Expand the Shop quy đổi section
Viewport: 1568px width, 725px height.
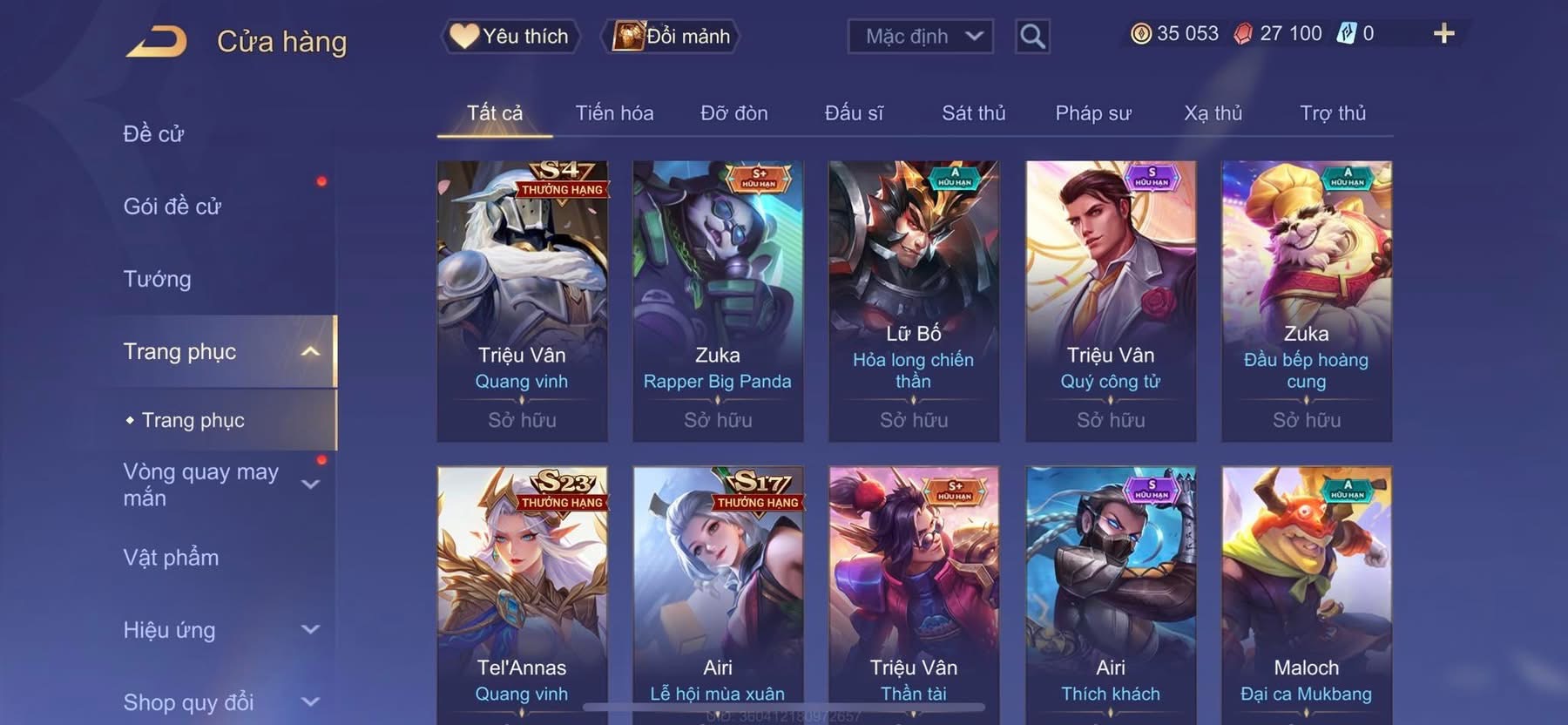pos(310,701)
